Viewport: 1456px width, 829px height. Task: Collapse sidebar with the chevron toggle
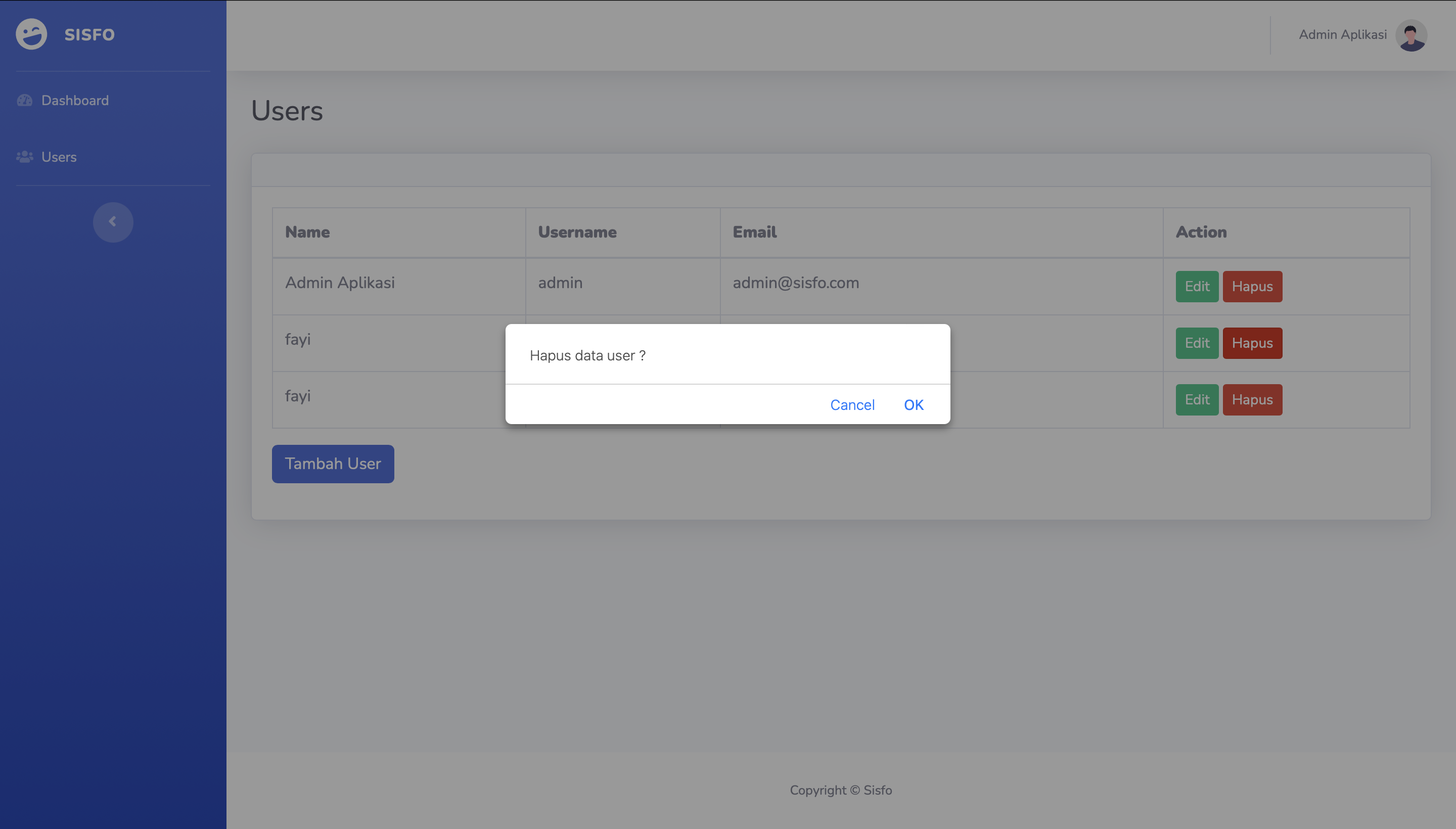[113, 222]
